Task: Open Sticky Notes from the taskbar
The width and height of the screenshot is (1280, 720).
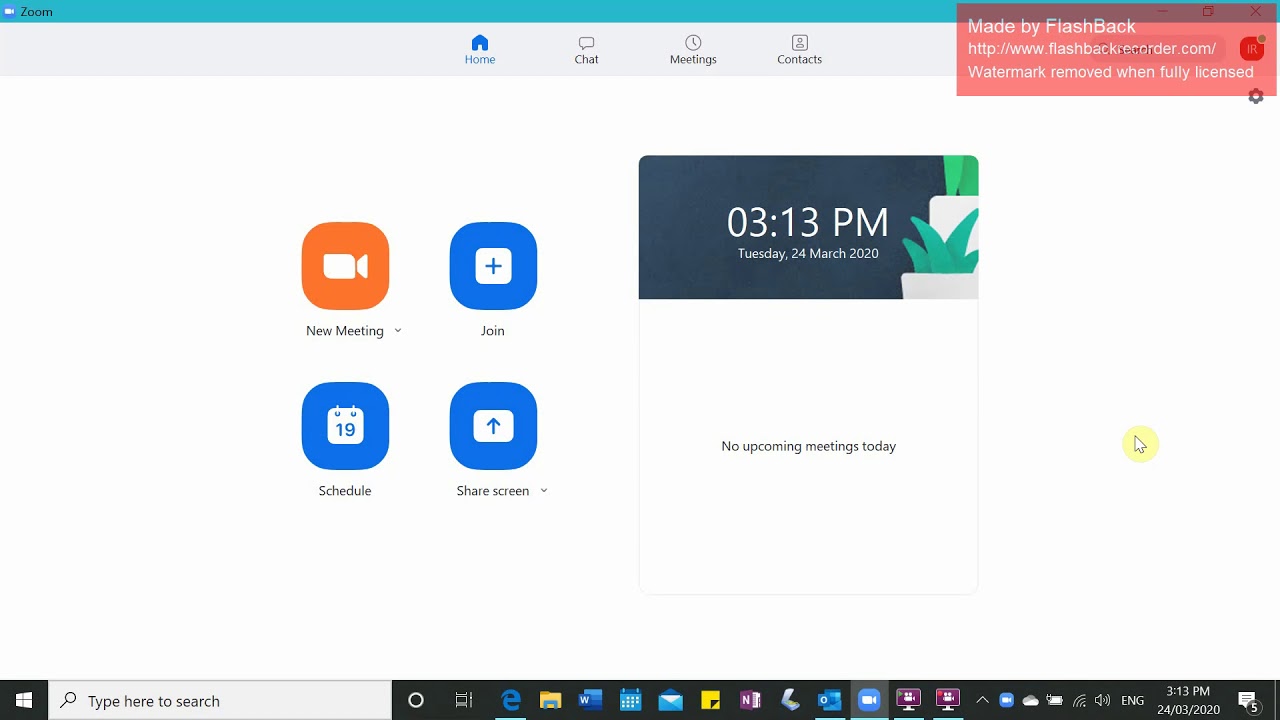Action: (711, 701)
